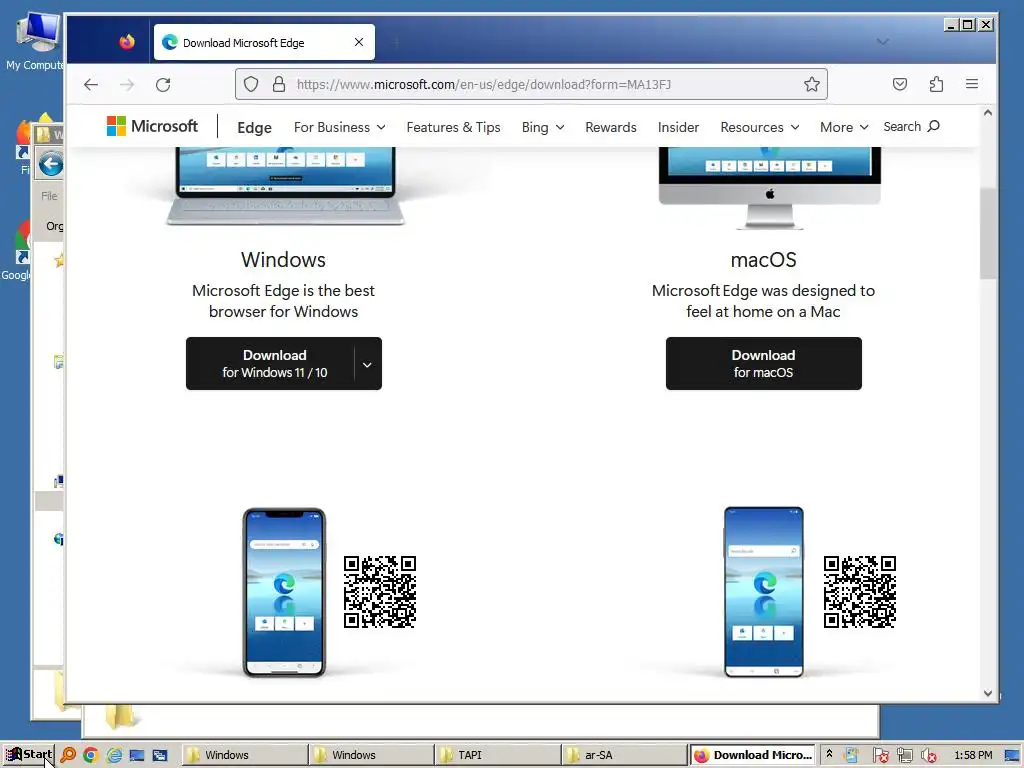The image size is (1024, 768).
Task: Expand the For Business menu
Action: tap(340, 127)
